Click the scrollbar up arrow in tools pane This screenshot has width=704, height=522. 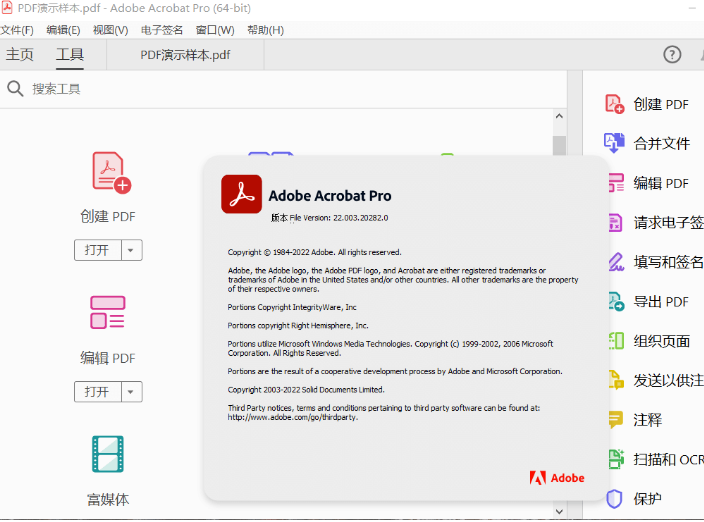point(559,116)
